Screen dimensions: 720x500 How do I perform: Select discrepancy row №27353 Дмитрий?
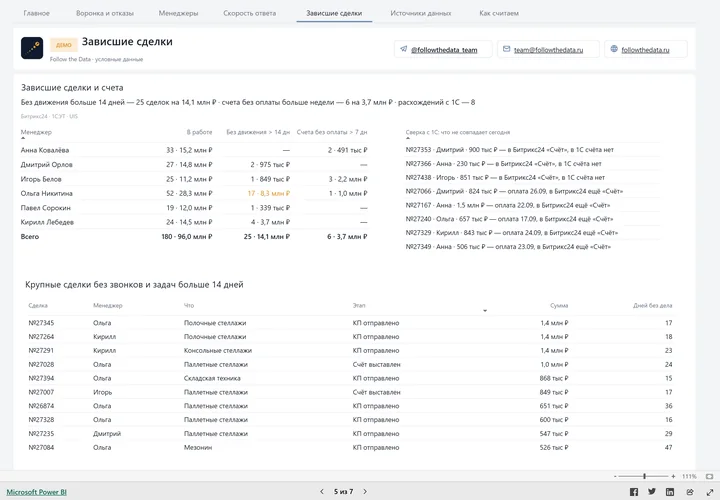[533, 150]
